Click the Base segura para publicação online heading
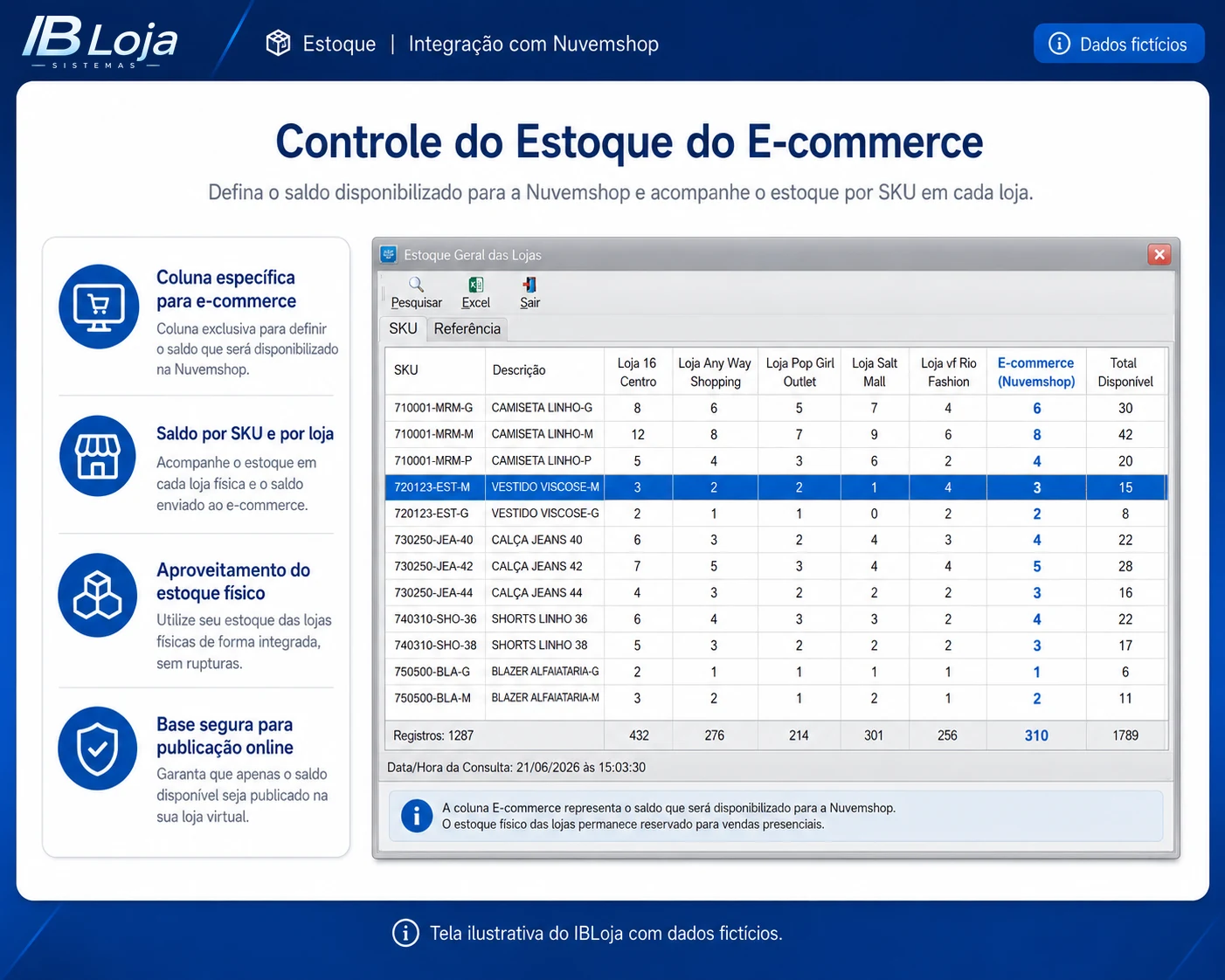1225x980 pixels. click(x=225, y=736)
